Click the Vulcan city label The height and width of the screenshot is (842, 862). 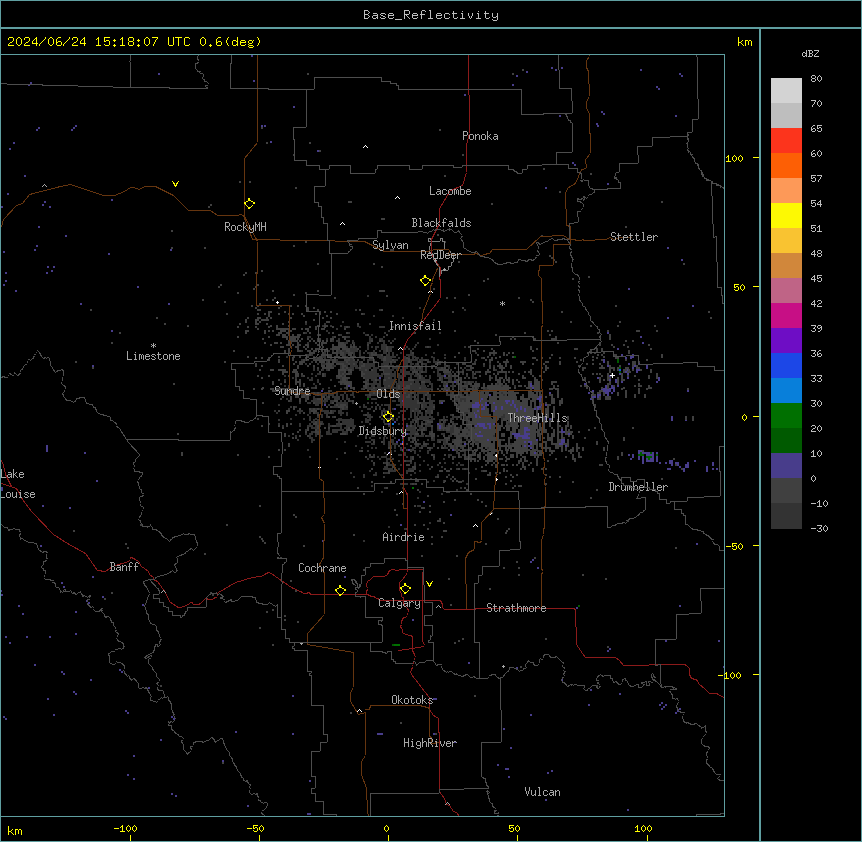click(543, 792)
